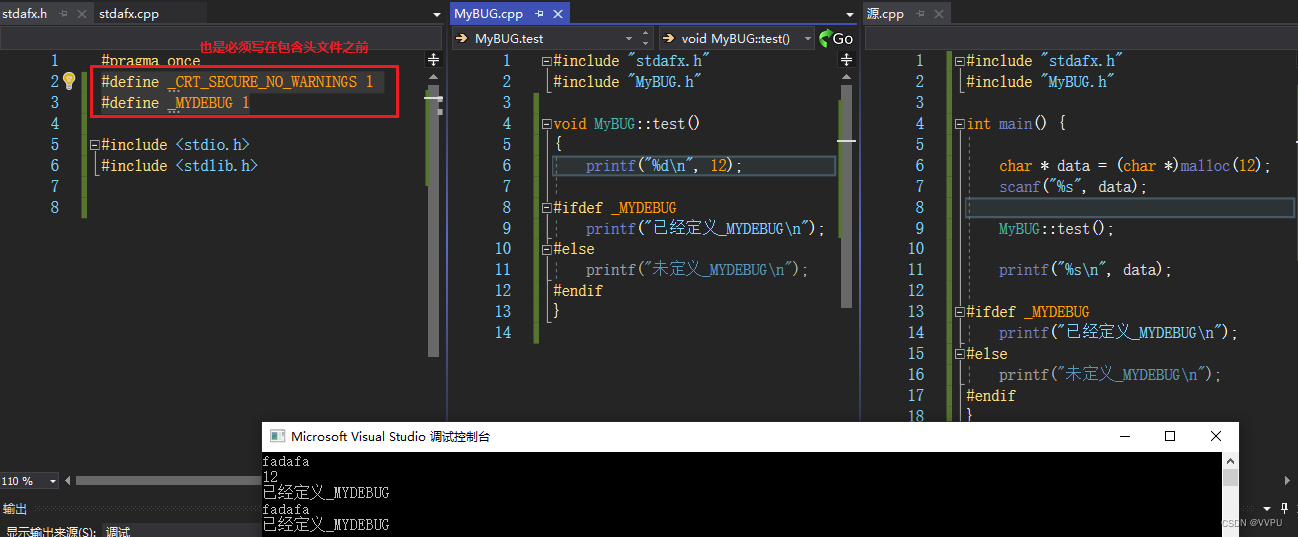
Task: Click the MyBUG::test(); call in 源.cpp
Action: [1056, 229]
